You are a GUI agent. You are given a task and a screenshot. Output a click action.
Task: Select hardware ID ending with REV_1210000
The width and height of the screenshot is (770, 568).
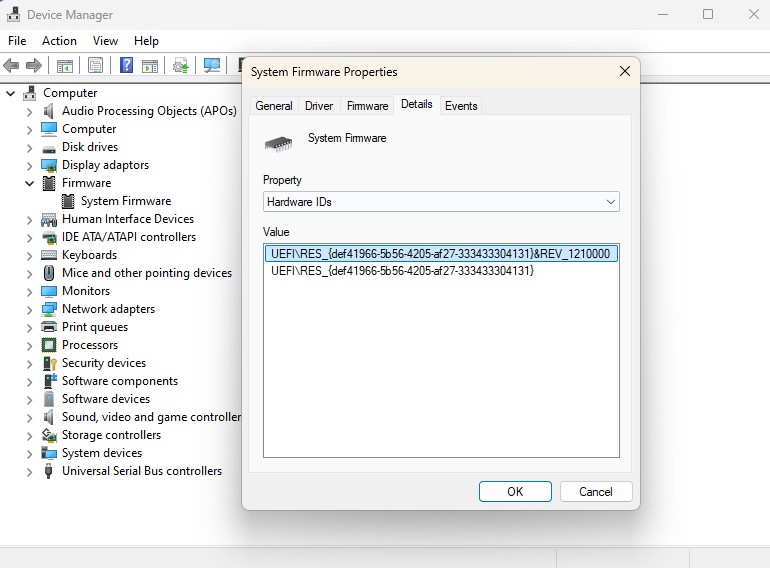441,253
